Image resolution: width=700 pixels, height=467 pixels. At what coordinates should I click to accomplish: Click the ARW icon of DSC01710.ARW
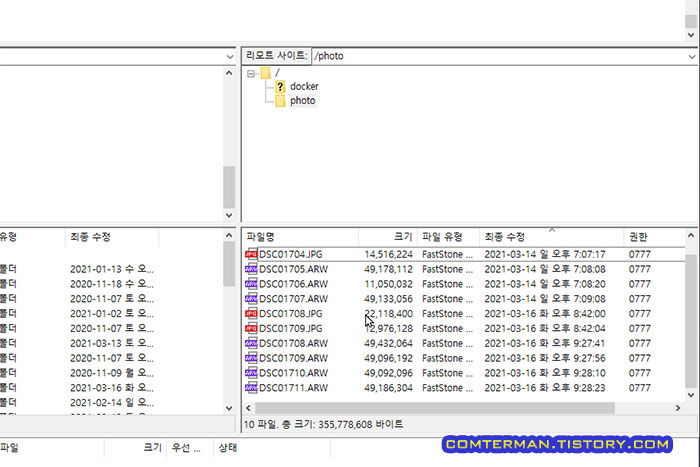[x=251, y=373]
